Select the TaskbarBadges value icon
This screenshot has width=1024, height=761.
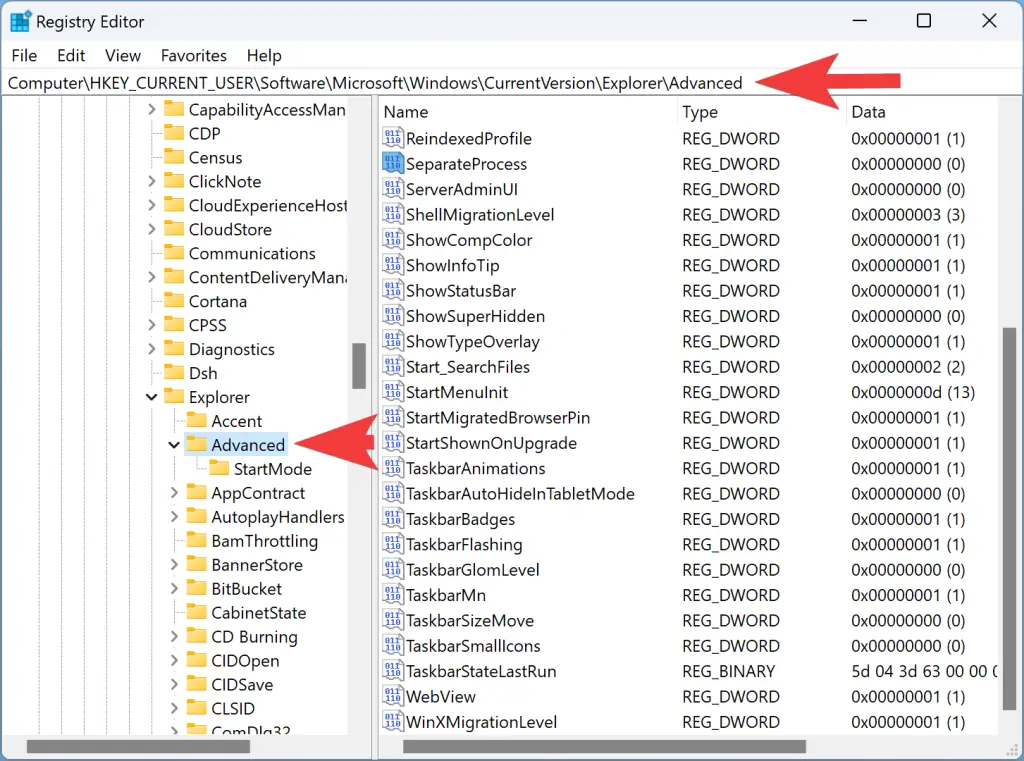coord(392,519)
